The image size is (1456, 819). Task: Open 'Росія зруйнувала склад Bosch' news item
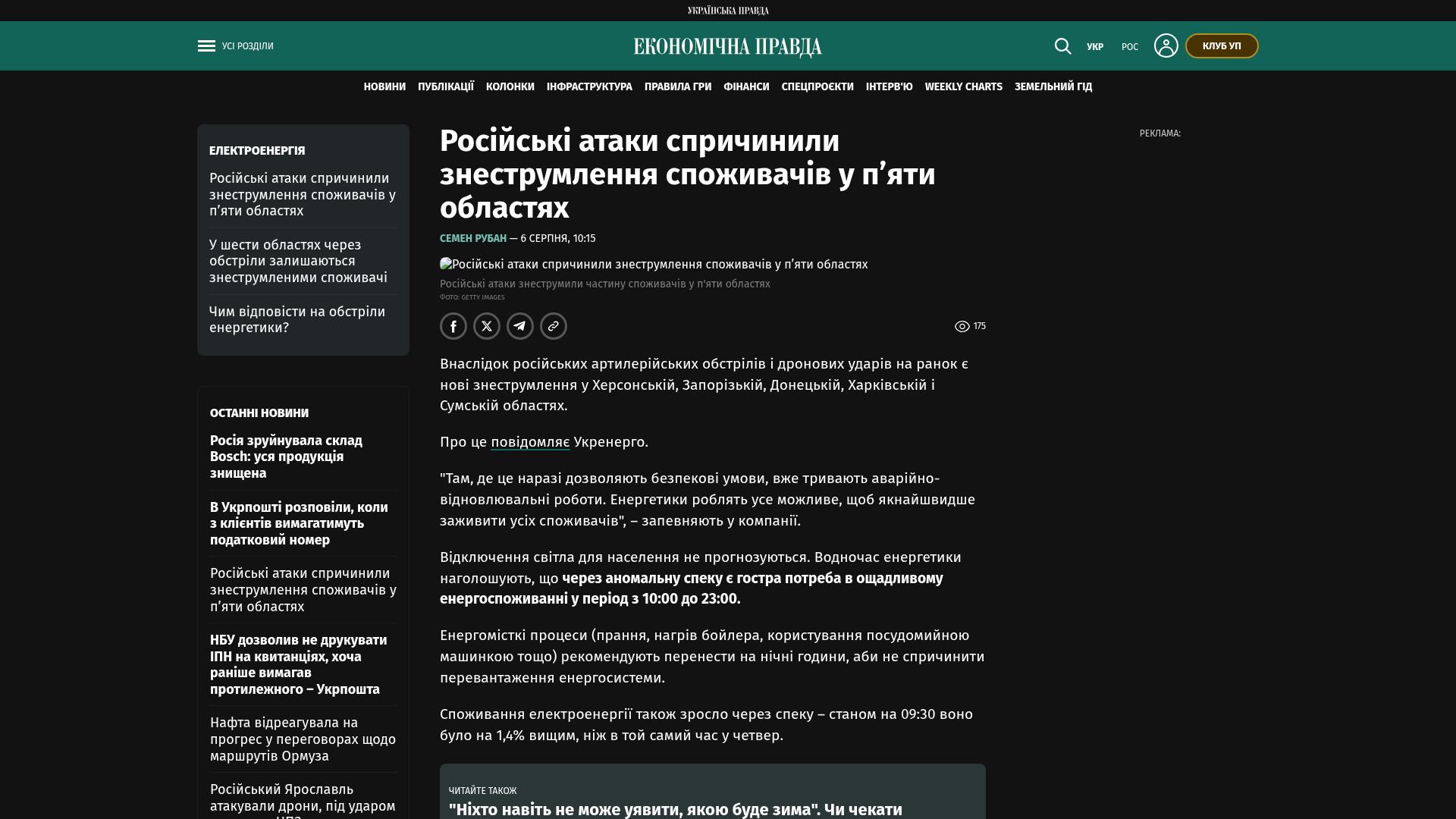(287, 457)
